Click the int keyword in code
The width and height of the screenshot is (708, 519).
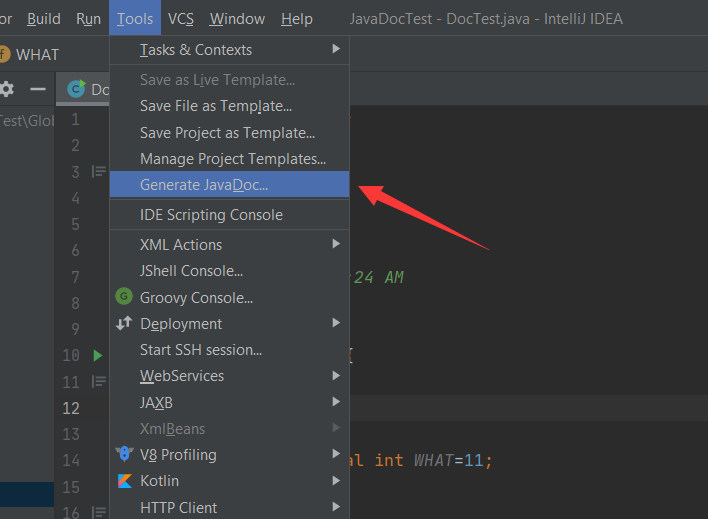point(389,460)
